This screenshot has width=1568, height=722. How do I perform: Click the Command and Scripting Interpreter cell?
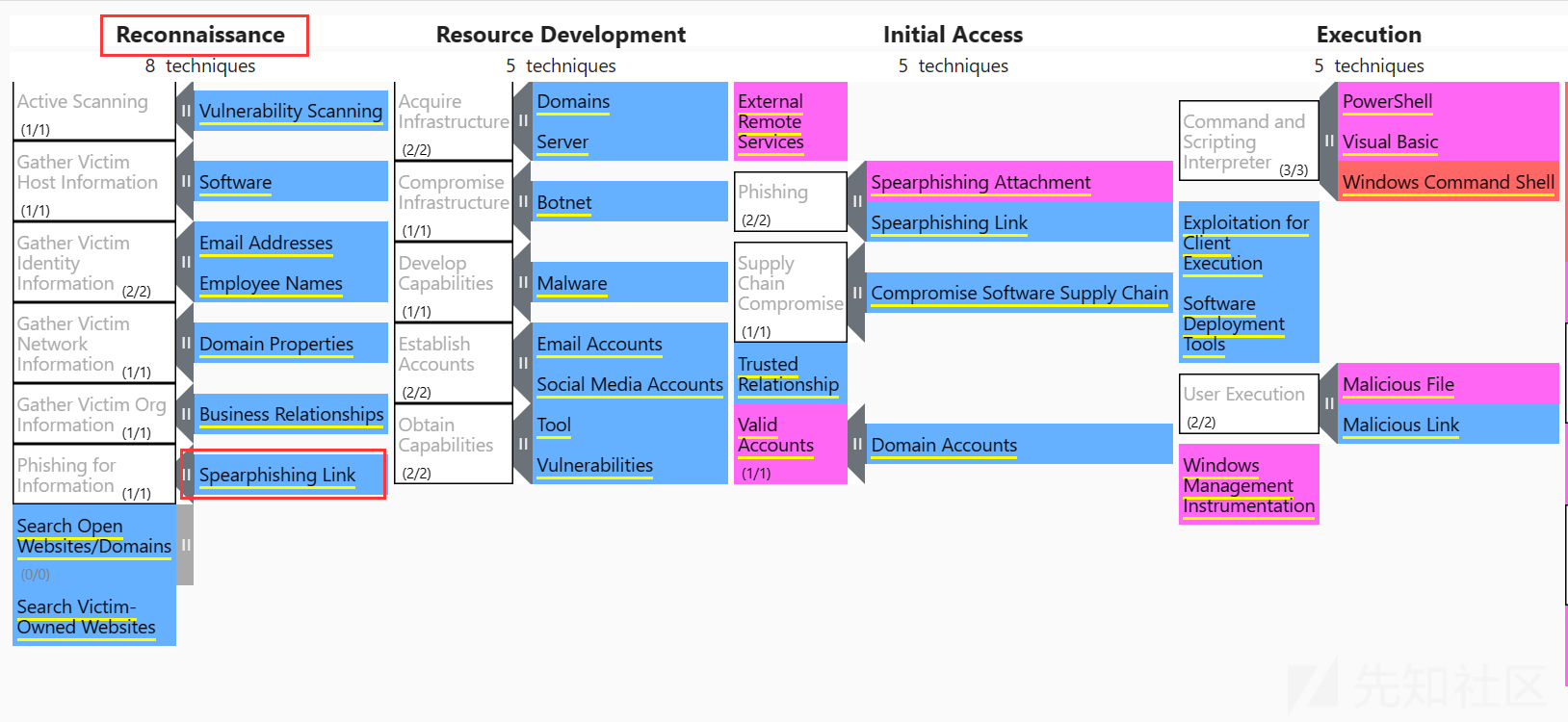pos(1248,141)
